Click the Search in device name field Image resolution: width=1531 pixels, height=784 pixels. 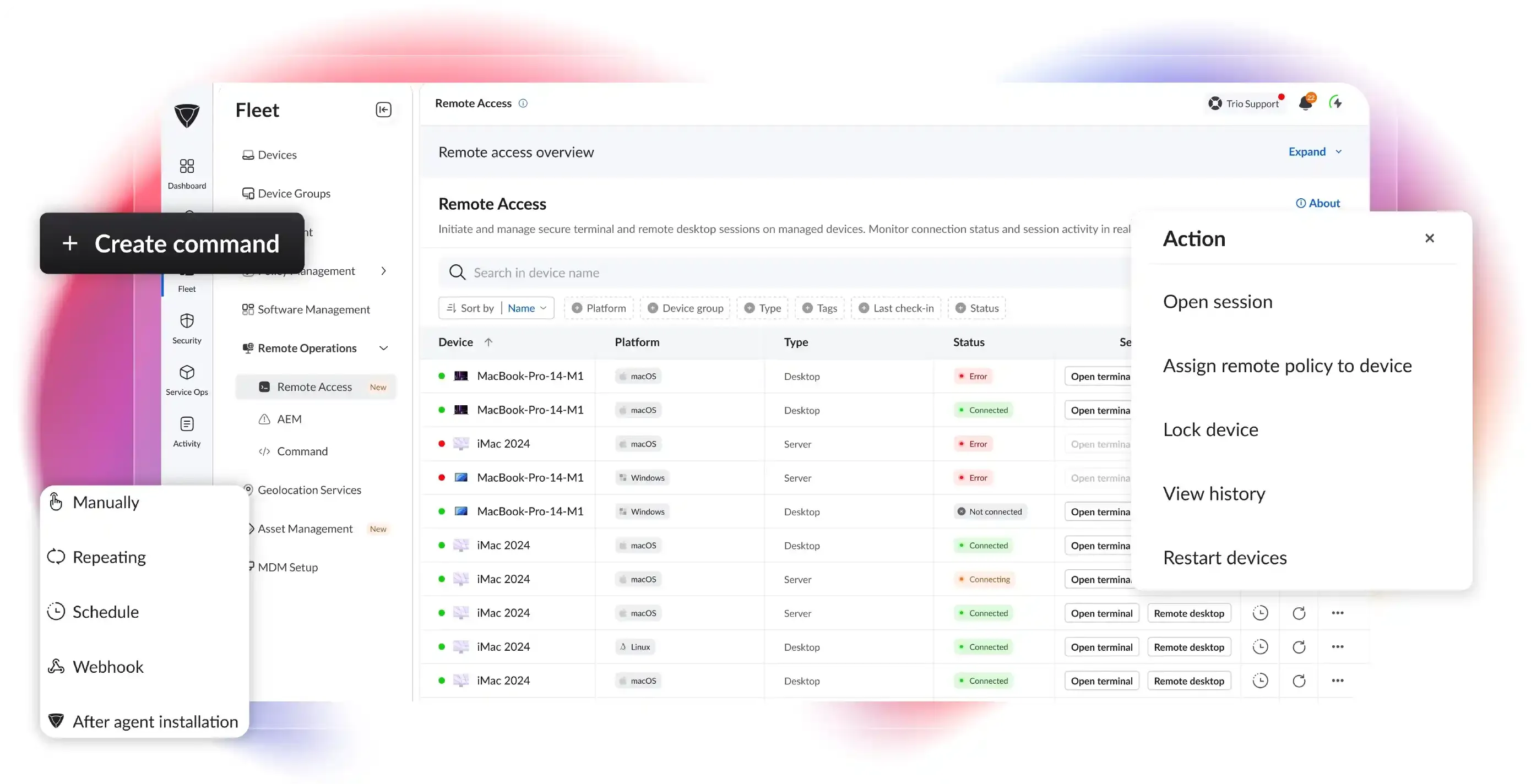click(785, 273)
